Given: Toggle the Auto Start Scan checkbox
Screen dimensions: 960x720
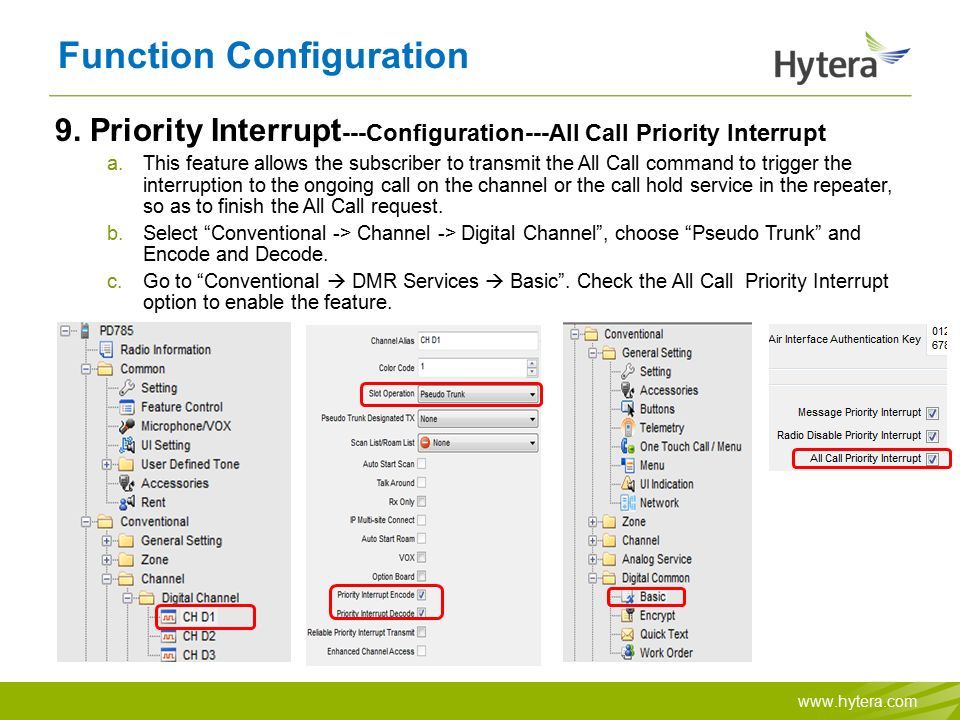Looking at the screenshot, I should [421, 464].
